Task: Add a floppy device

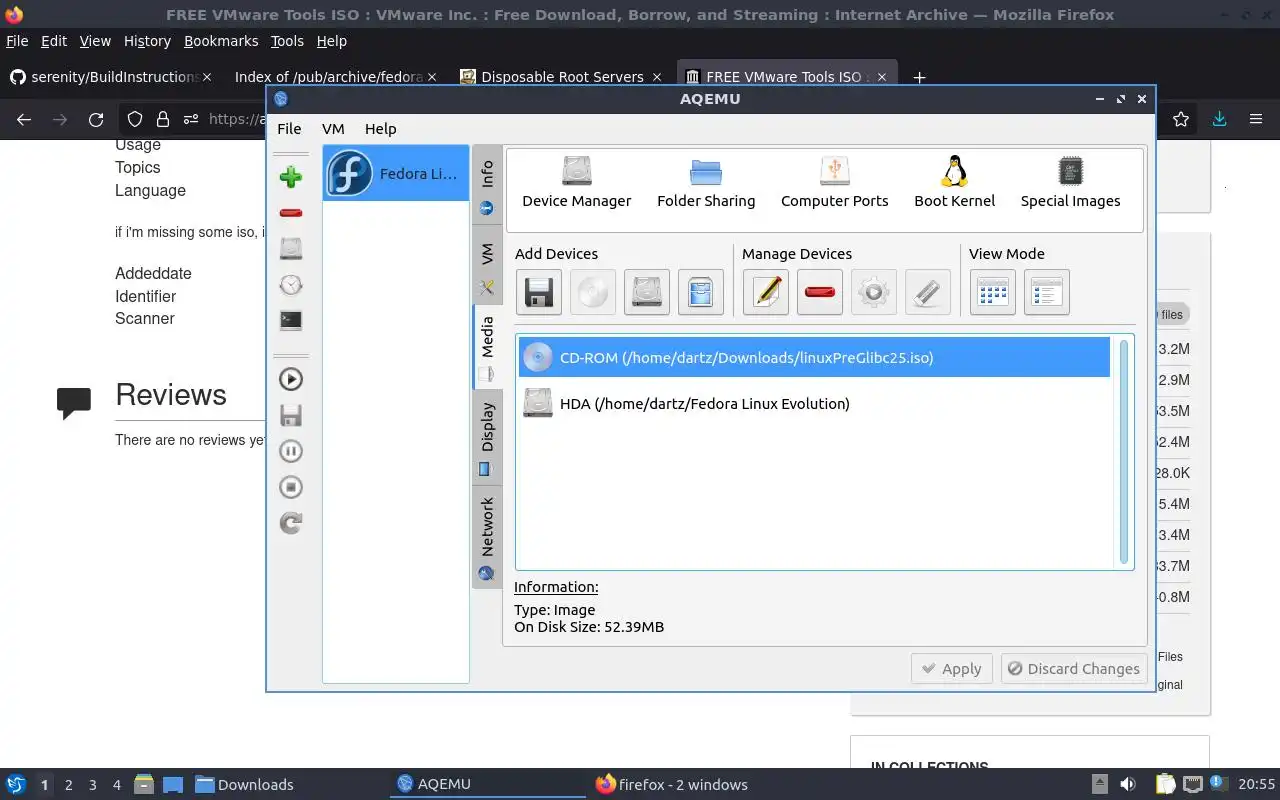Action: click(539, 292)
